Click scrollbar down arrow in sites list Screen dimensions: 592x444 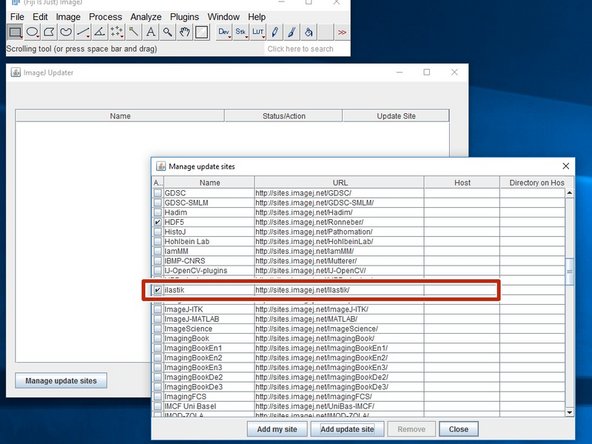(x=569, y=412)
